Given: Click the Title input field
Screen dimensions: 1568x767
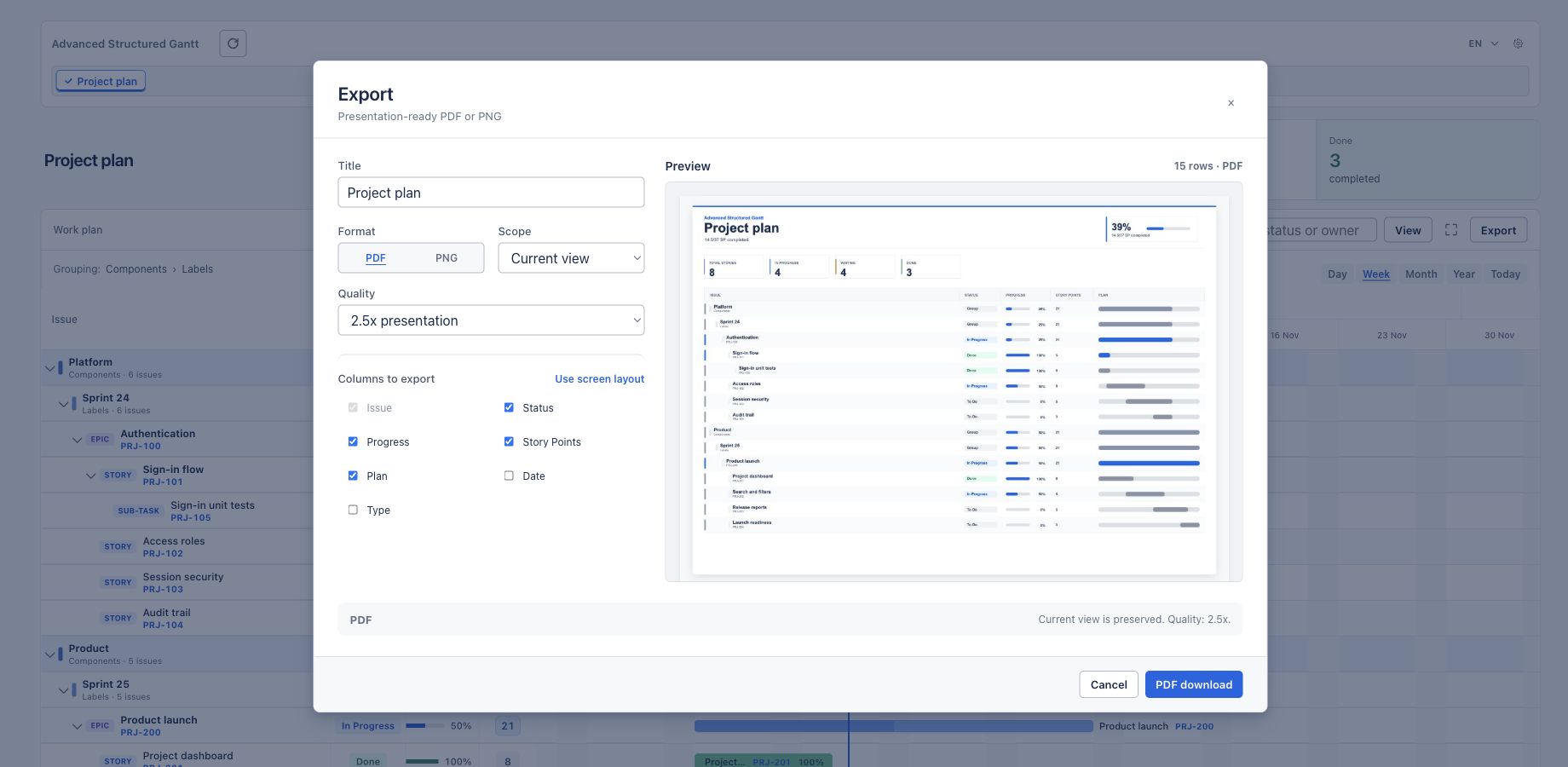Looking at the screenshot, I should coord(491,192).
